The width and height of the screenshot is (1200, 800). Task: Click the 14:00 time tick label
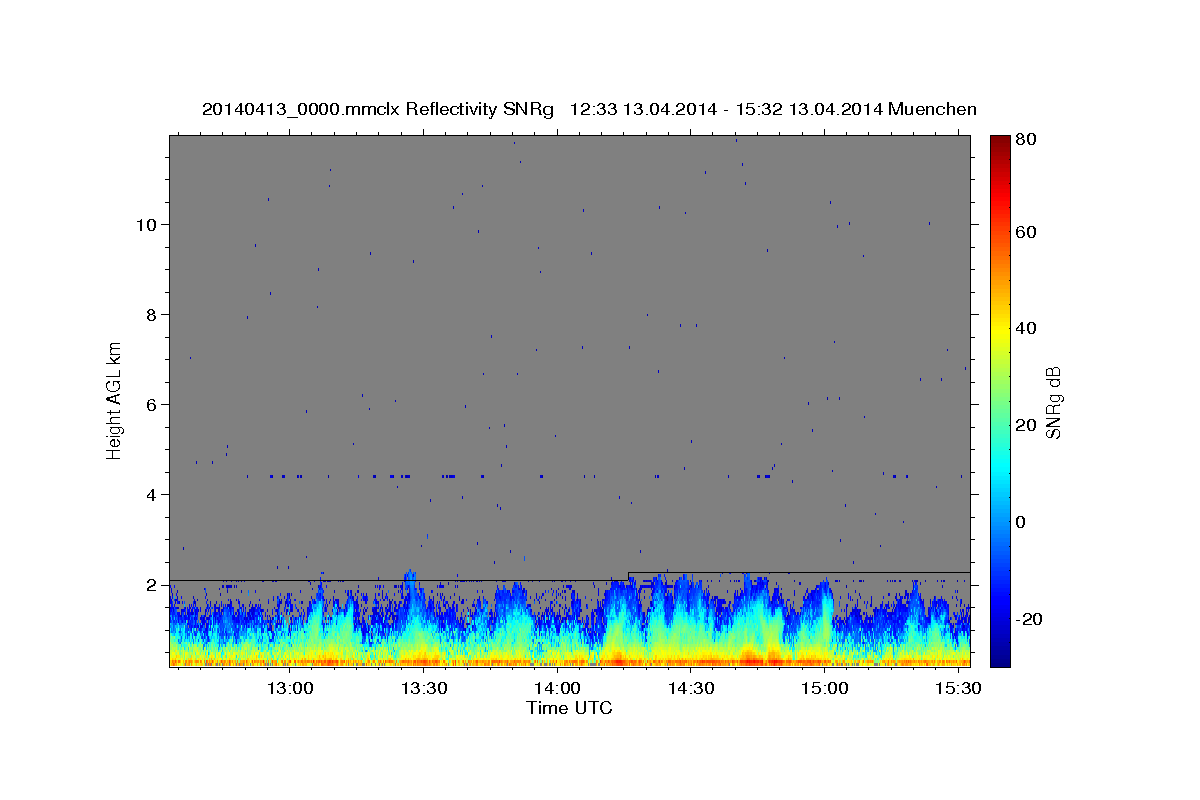557,689
